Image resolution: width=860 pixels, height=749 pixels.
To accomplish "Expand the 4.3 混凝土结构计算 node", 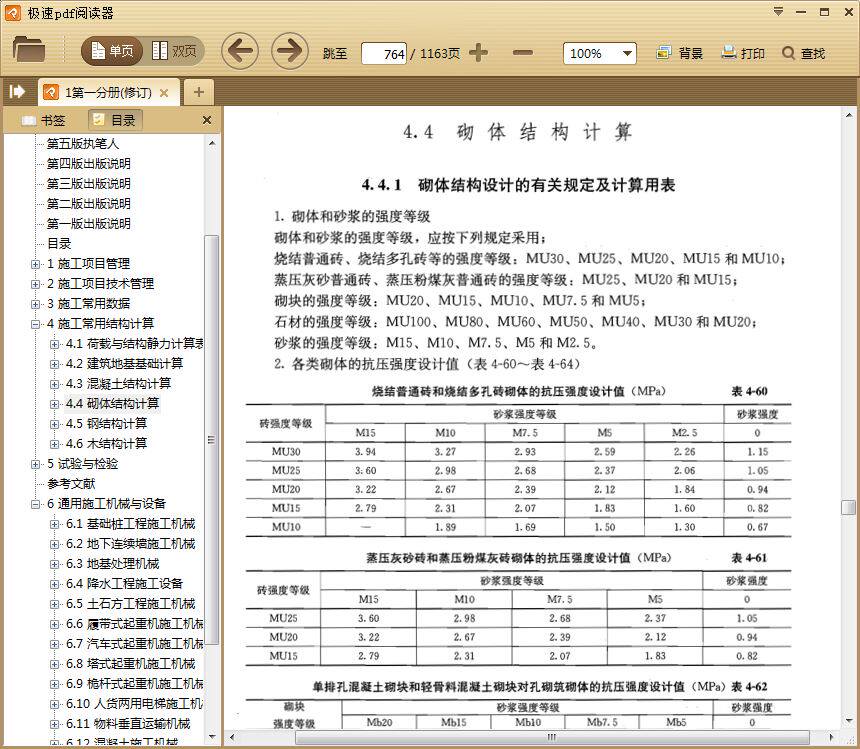I will pos(54,384).
